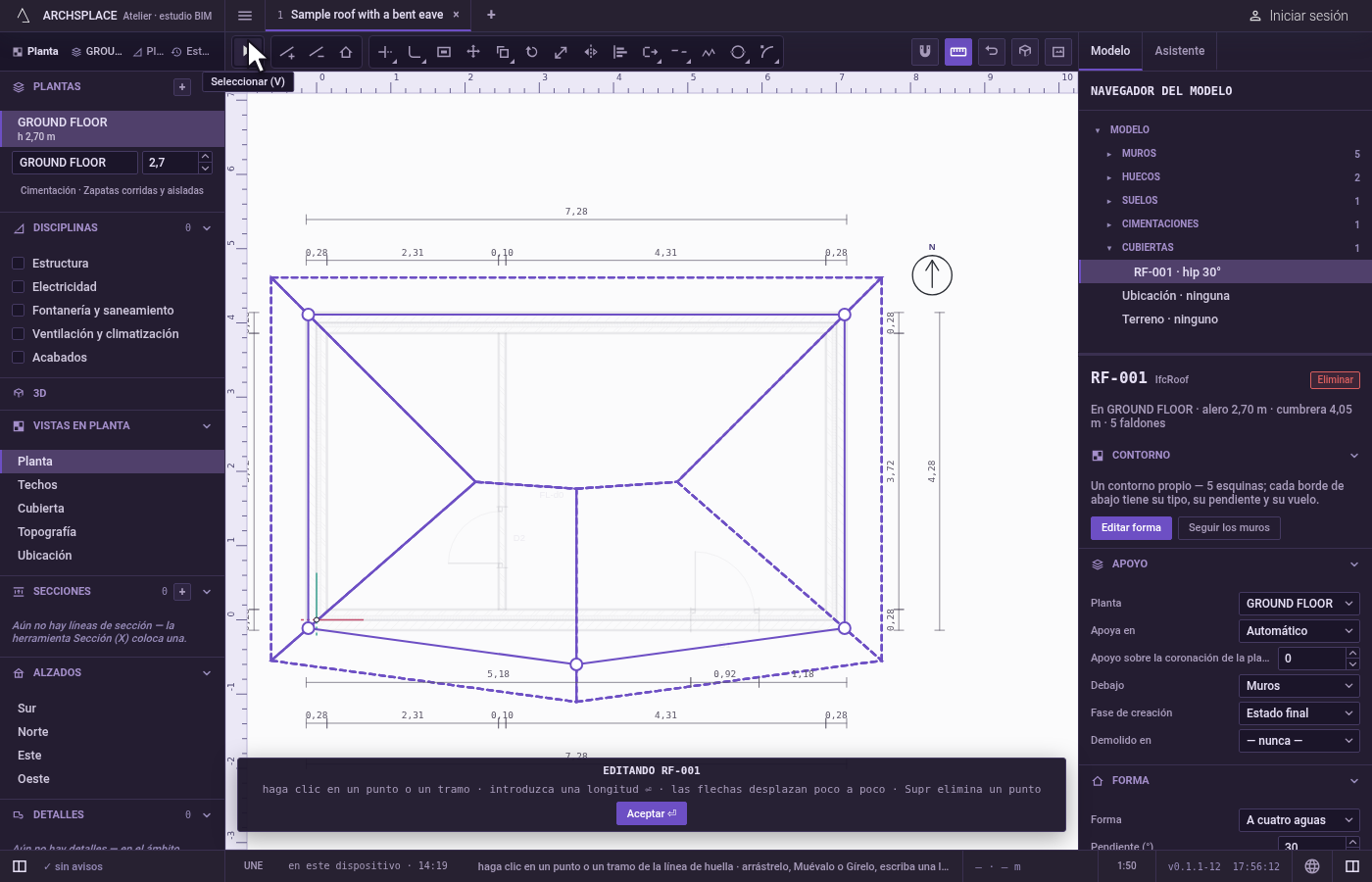Toggle left sidebar panel icon in status bar

tap(20, 866)
